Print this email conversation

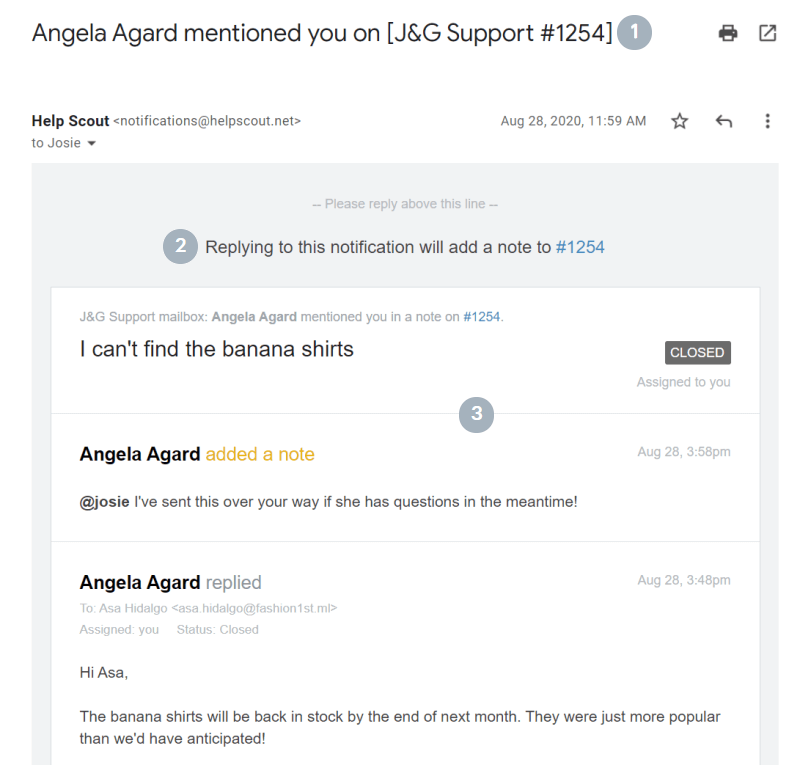click(728, 33)
